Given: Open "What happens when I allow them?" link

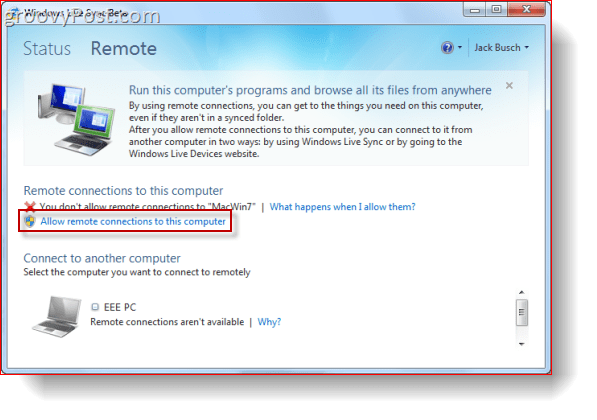Looking at the screenshot, I should pyautogui.click(x=342, y=207).
